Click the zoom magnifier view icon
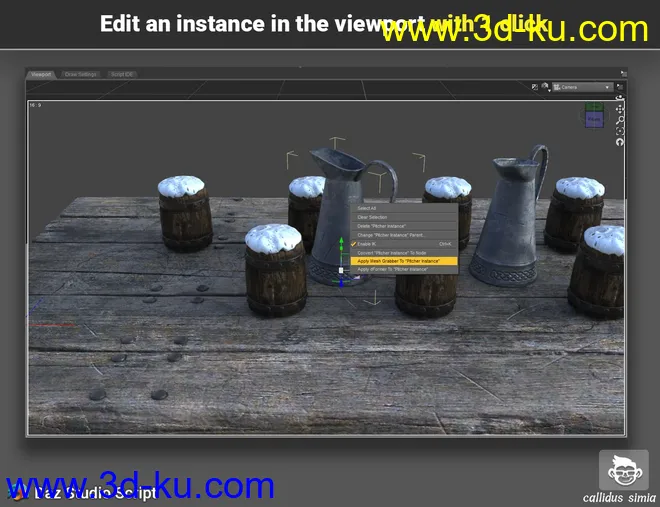 [620, 120]
